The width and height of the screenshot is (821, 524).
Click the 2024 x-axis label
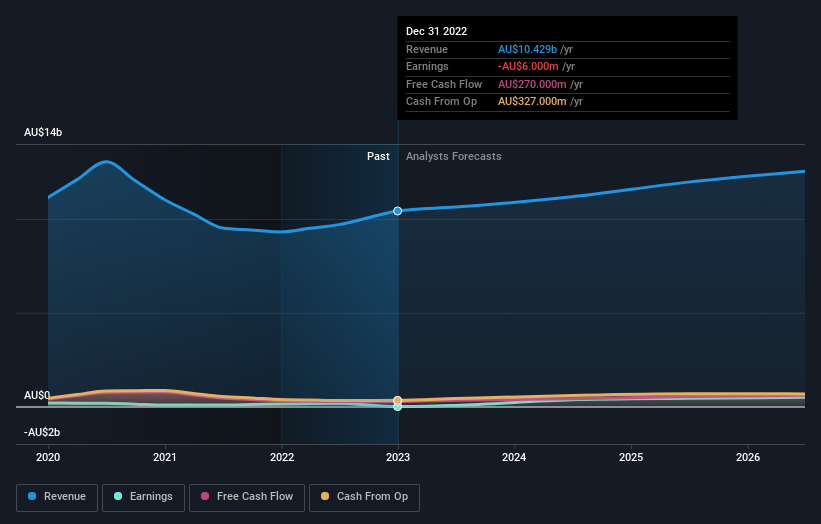514,457
